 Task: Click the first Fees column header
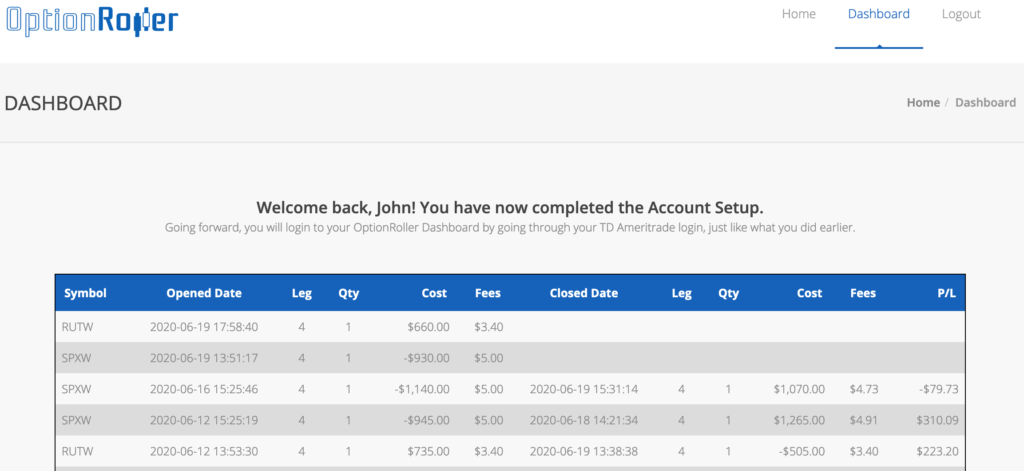488,293
